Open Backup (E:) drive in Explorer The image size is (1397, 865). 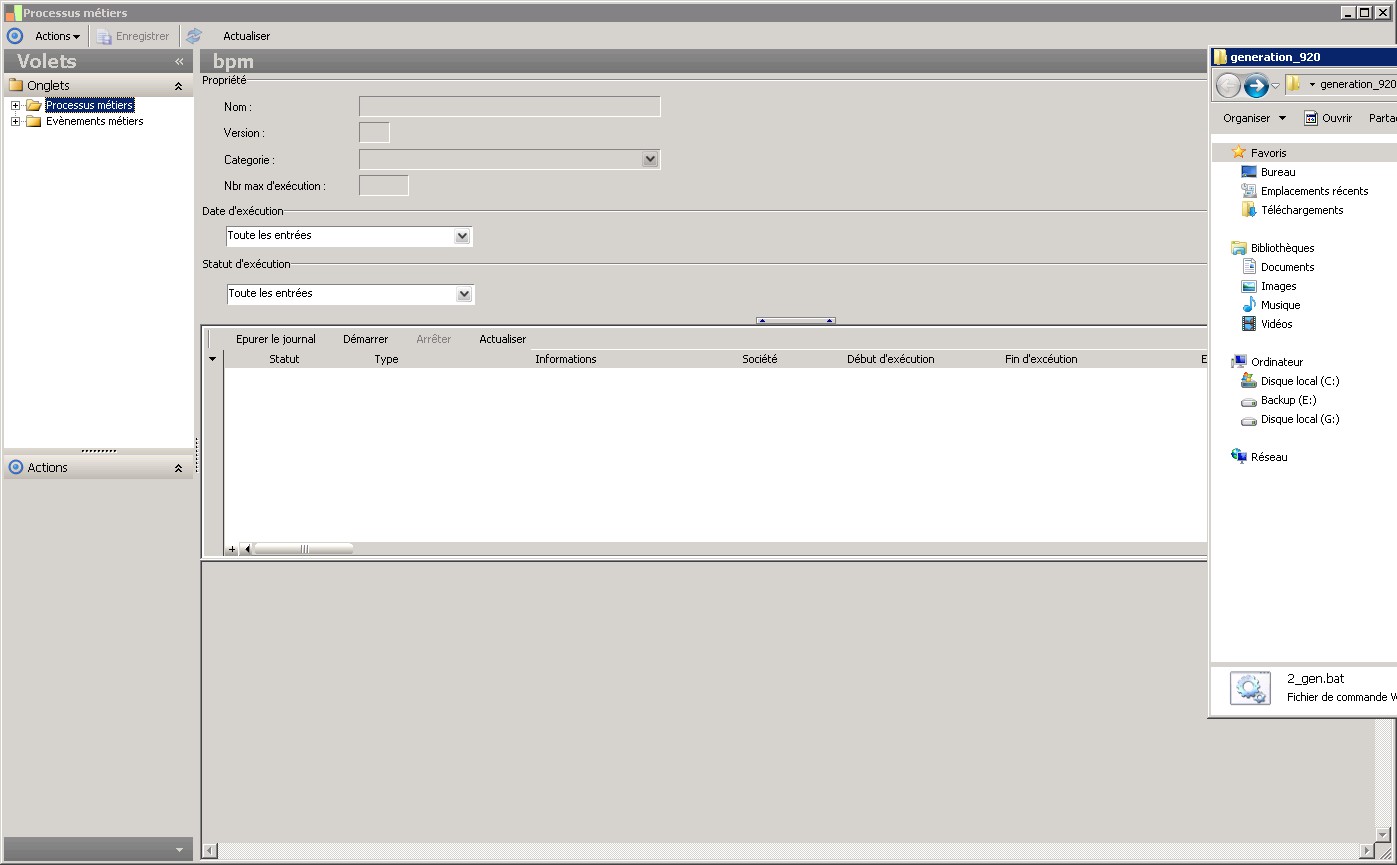(x=1288, y=400)
